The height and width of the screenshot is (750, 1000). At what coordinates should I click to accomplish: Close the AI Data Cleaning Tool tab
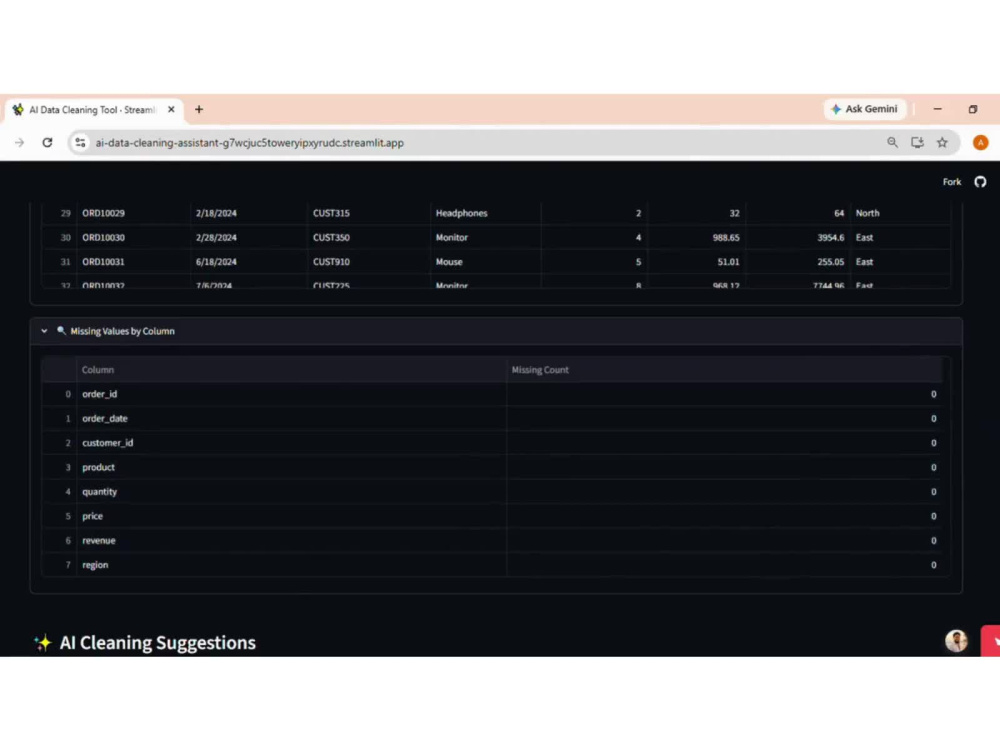[171, 109]
